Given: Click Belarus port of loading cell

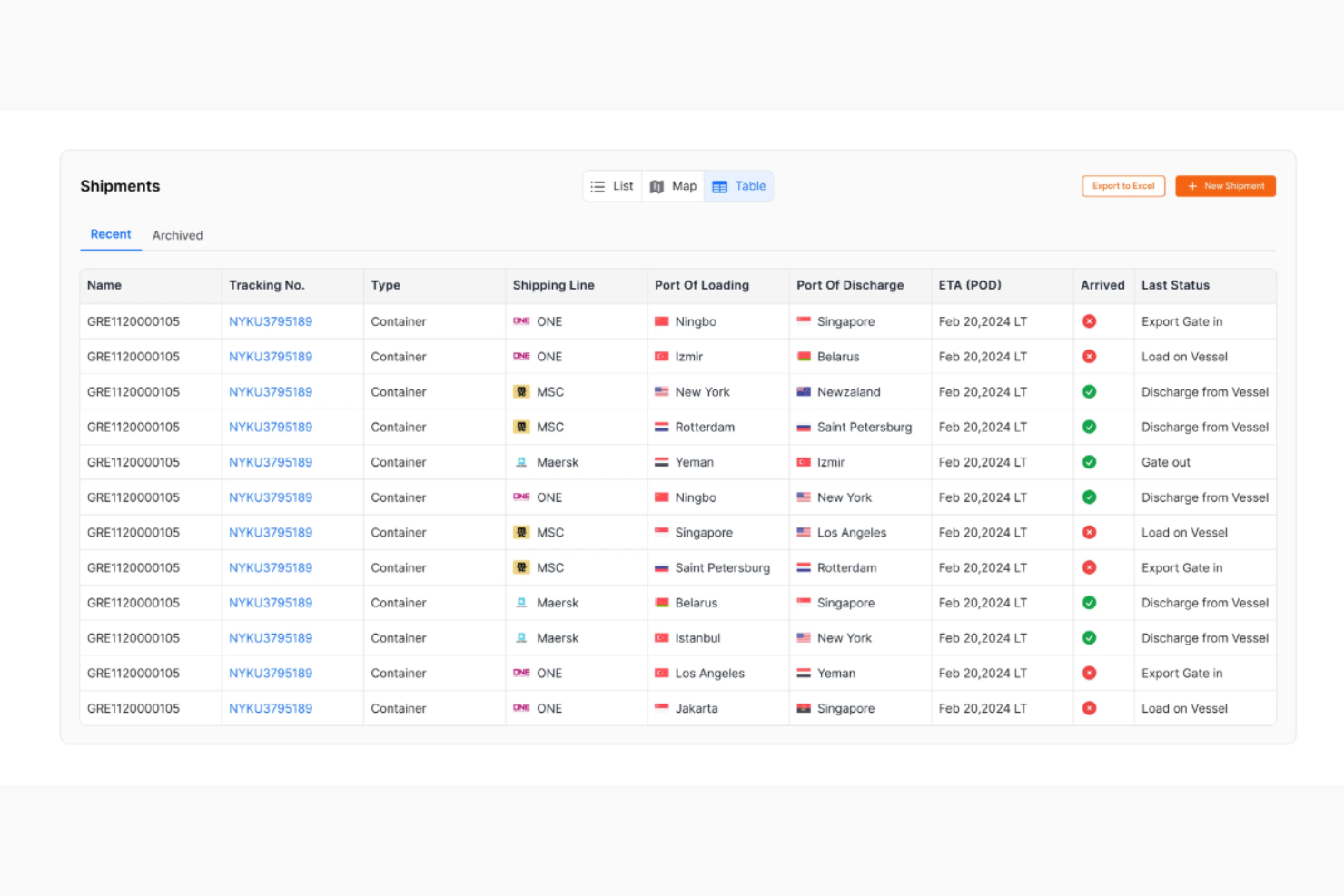Looking at the screenshot, I should tap(718, 603).
